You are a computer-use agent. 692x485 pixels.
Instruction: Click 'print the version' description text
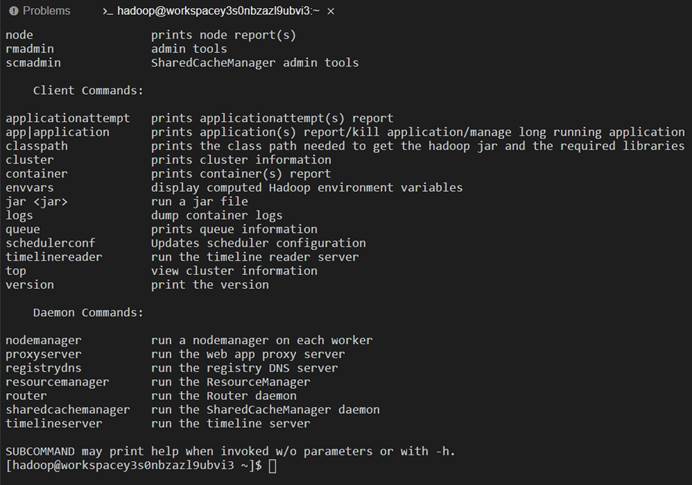point(210,285)
